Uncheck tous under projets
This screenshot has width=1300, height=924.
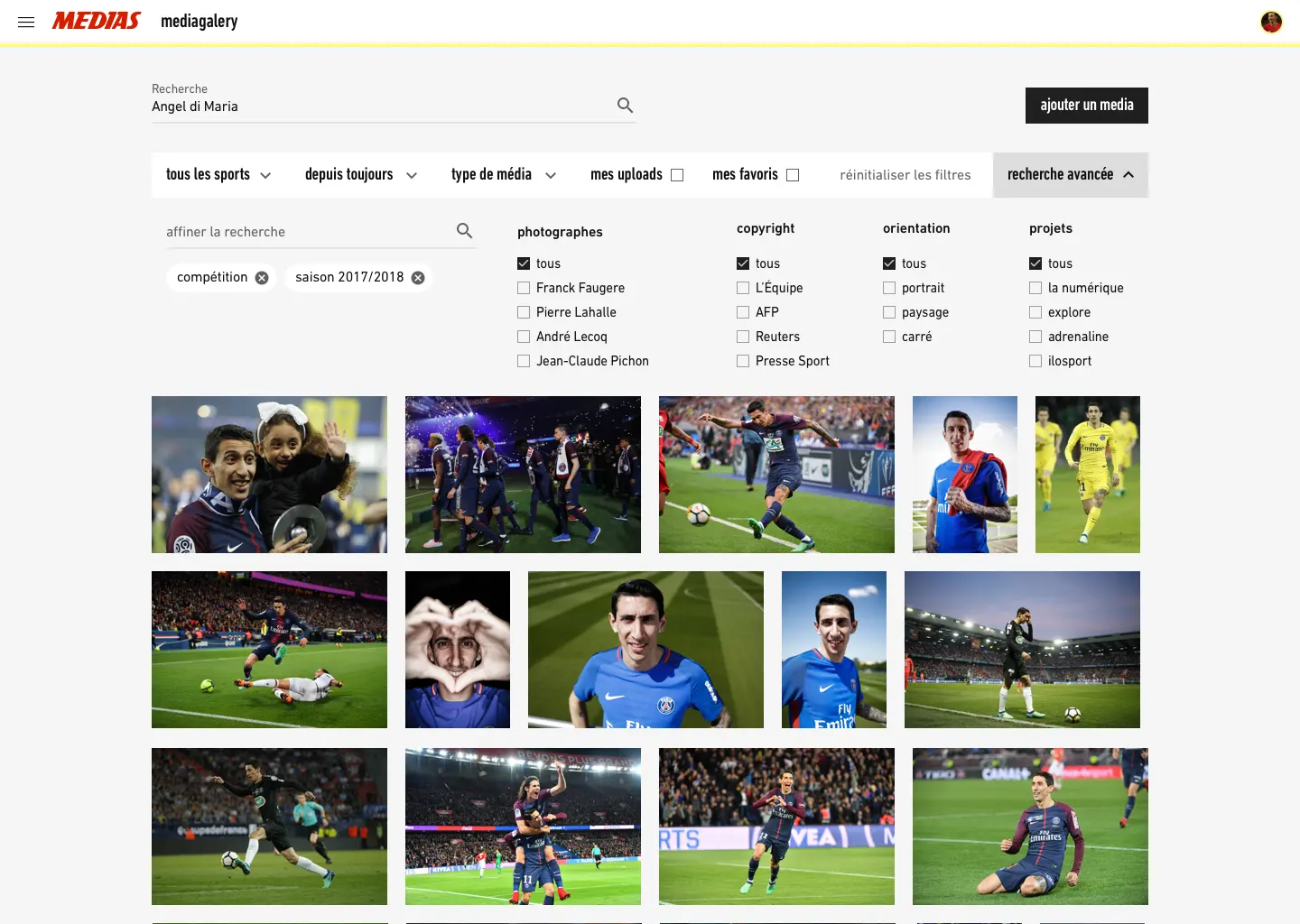pyautogui.click(x=1035, y=263)
